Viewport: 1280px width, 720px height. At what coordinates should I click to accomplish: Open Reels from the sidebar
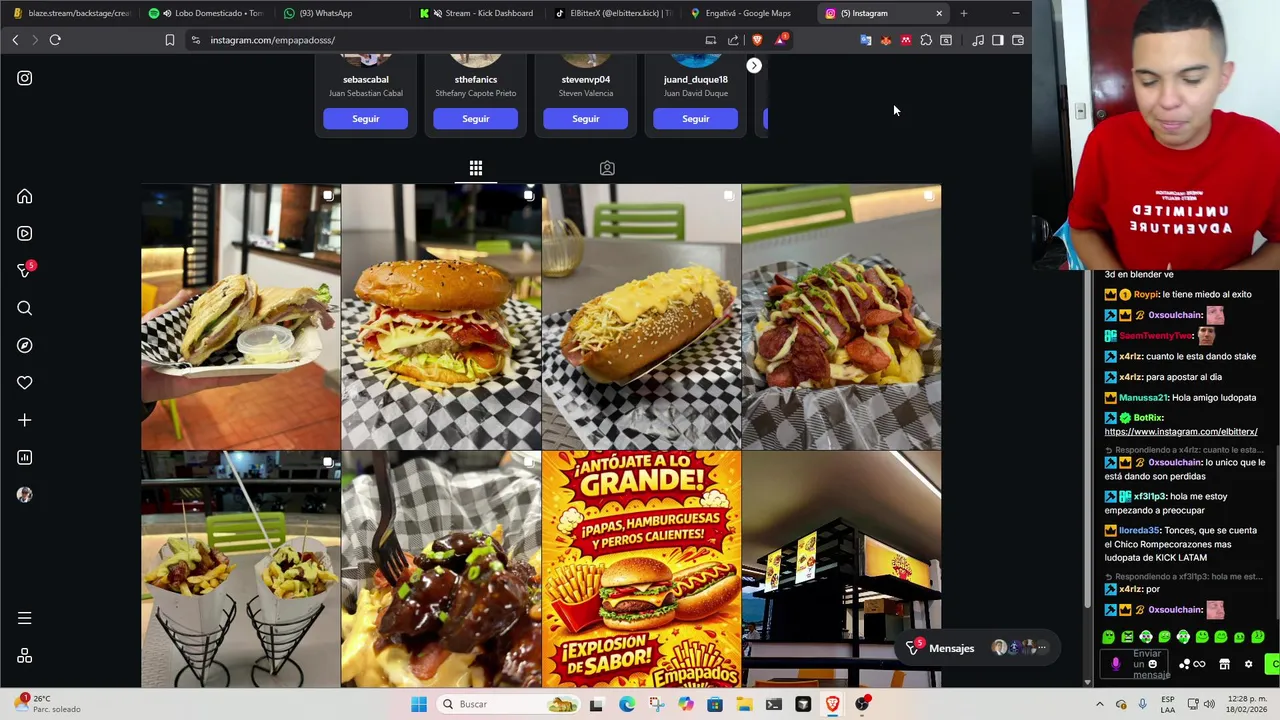(x=24, y=234)
